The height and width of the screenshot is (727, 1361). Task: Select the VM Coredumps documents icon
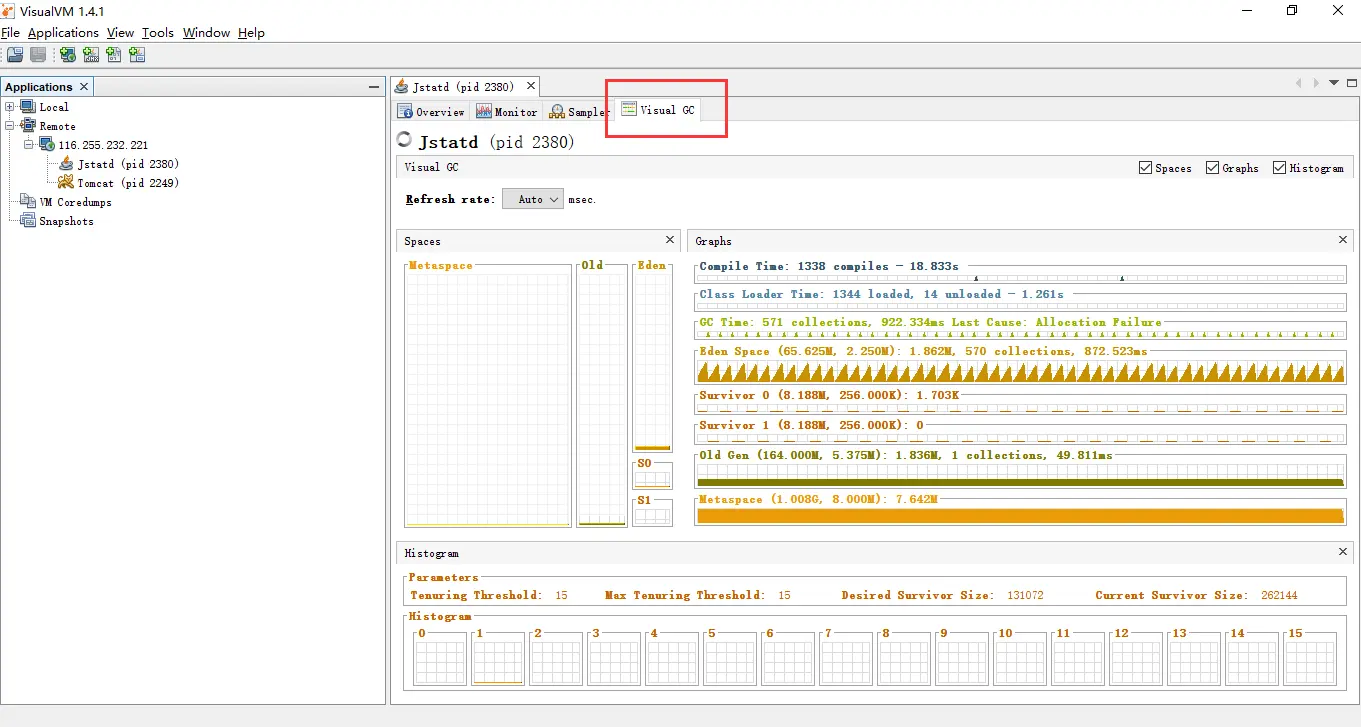coord(28,202)
